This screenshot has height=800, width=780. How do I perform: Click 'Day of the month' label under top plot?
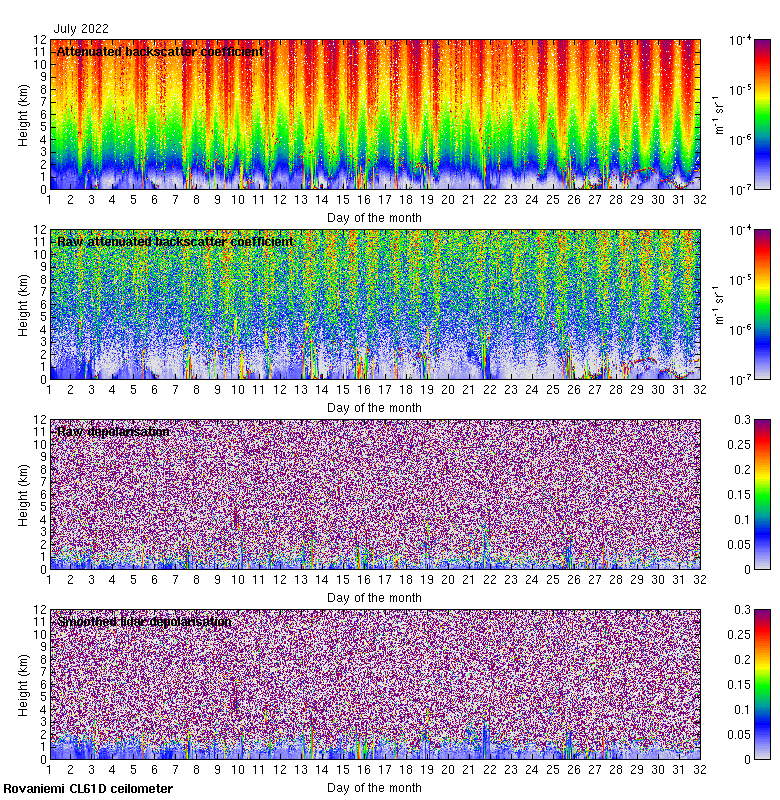(x=374, y=217)
